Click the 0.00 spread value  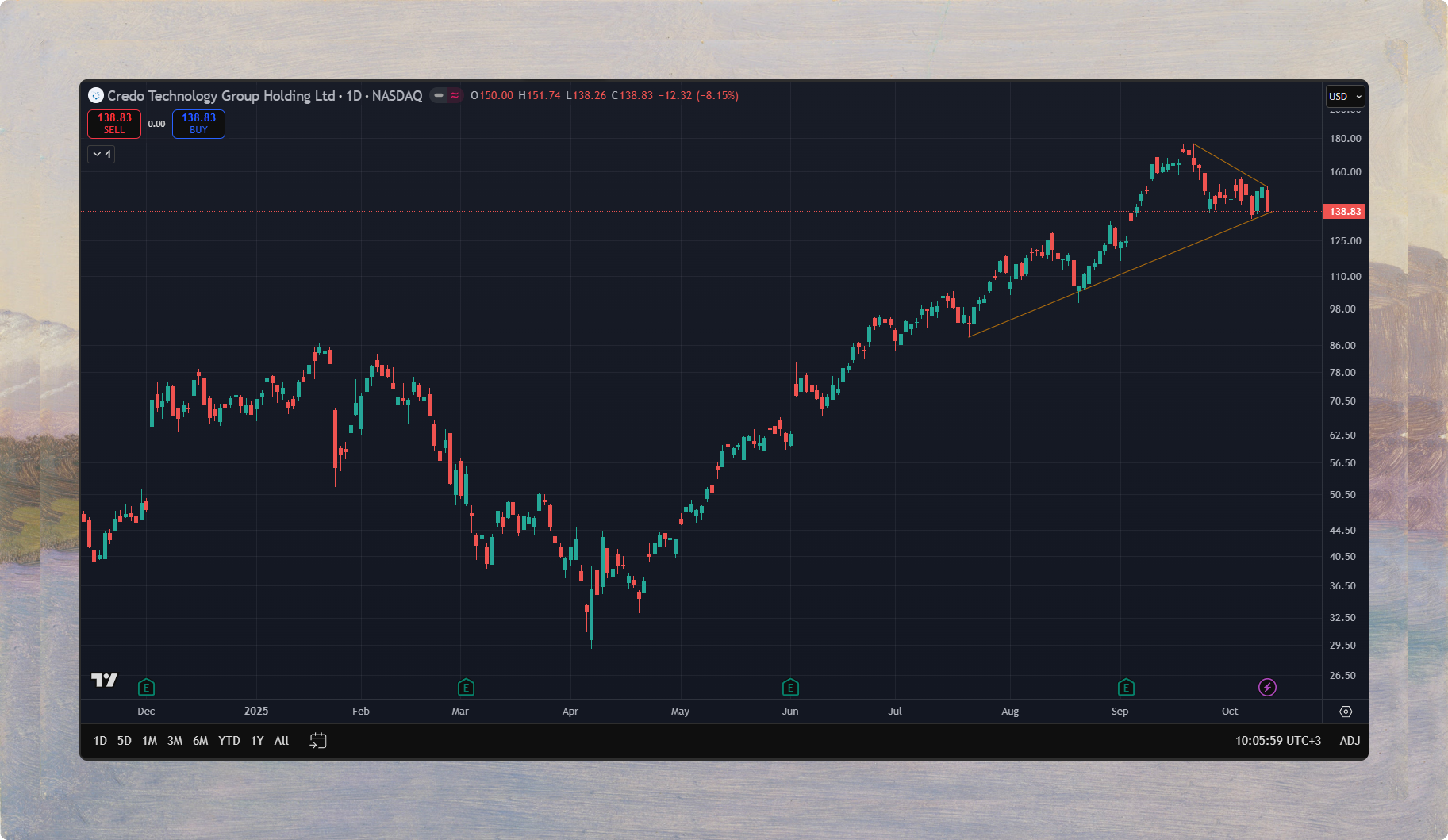tap(156, 124)
